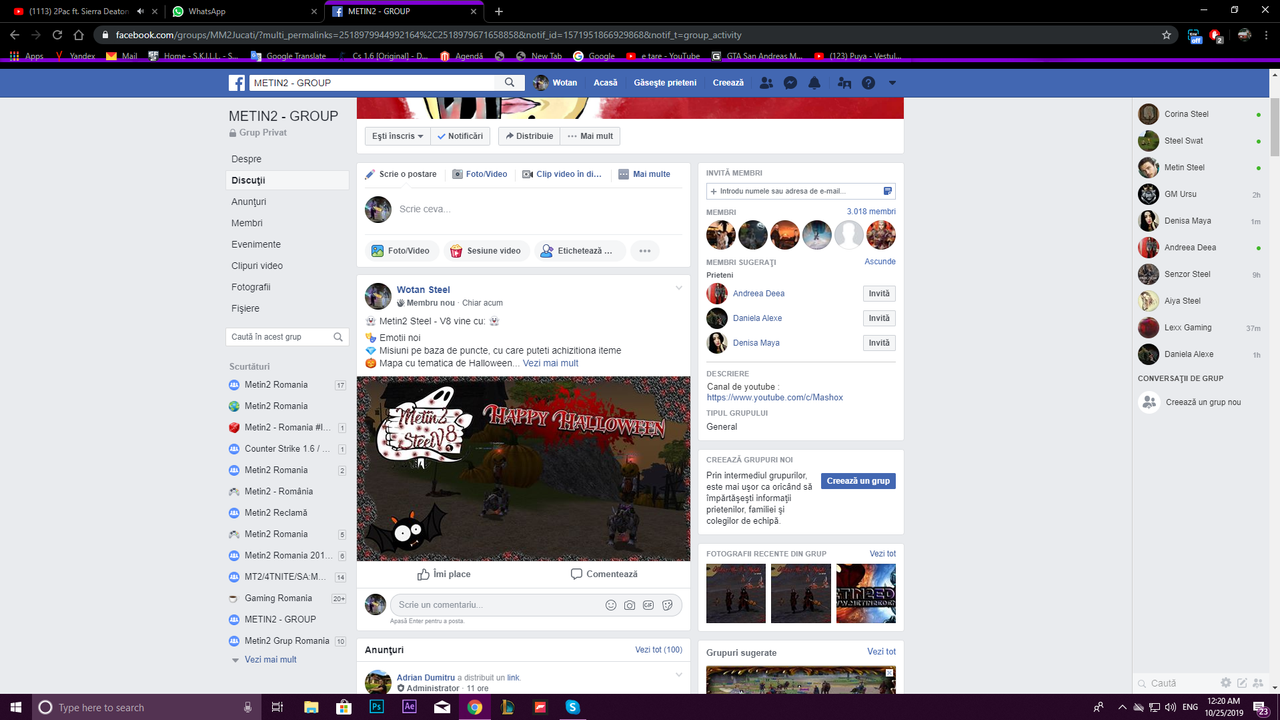The image size is (1280, 720).
Task: Check notifications via the bell icon
Action: [x=814, y=82]
